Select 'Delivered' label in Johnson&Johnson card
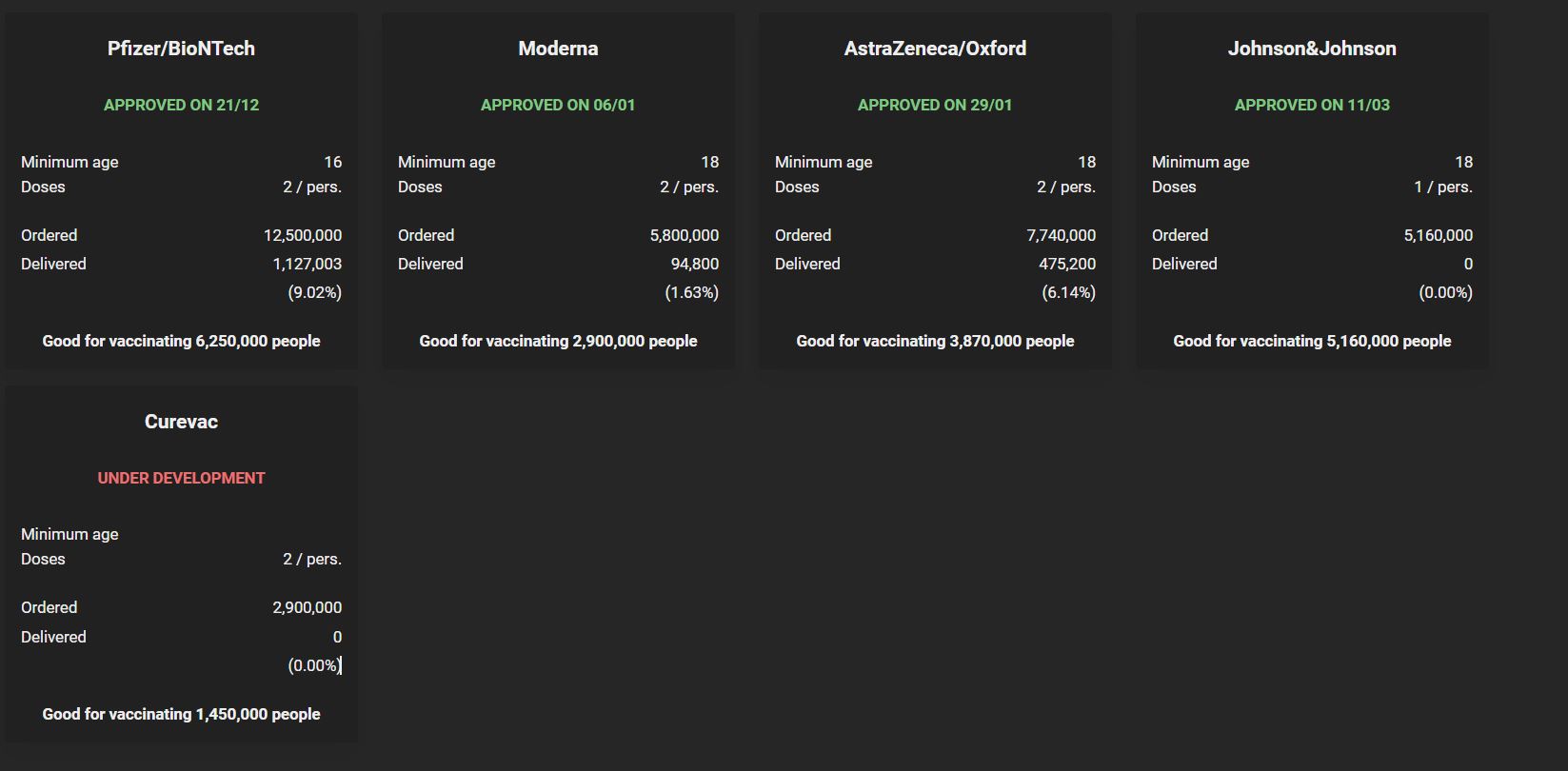 (1184, 264)
